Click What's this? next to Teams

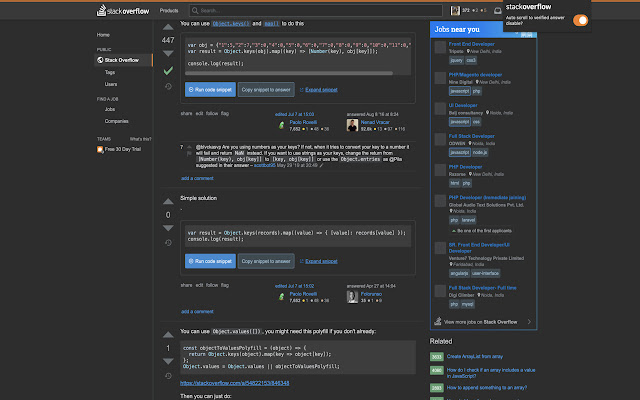point(140,139)
